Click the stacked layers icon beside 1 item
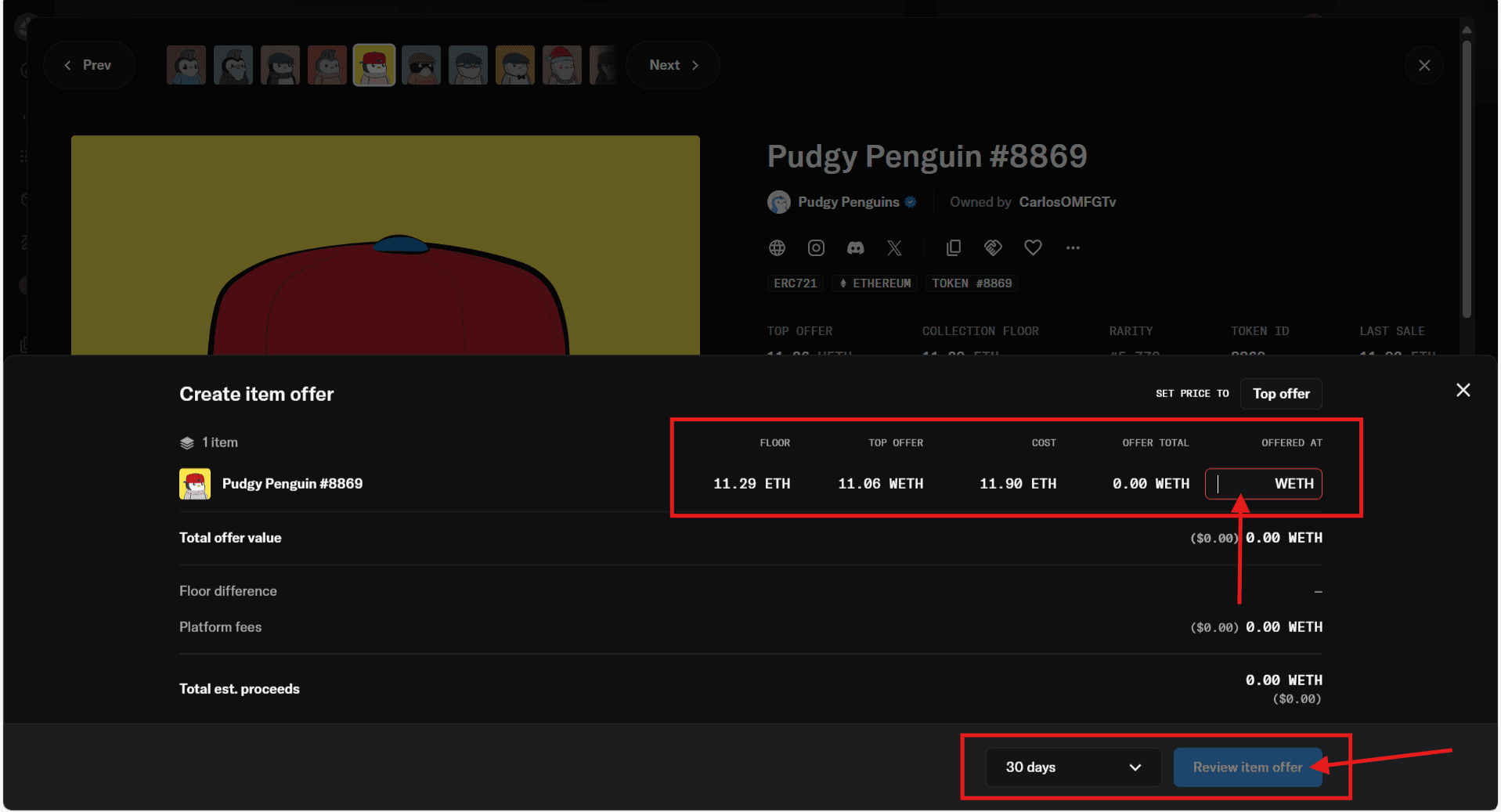 [187, 443]
